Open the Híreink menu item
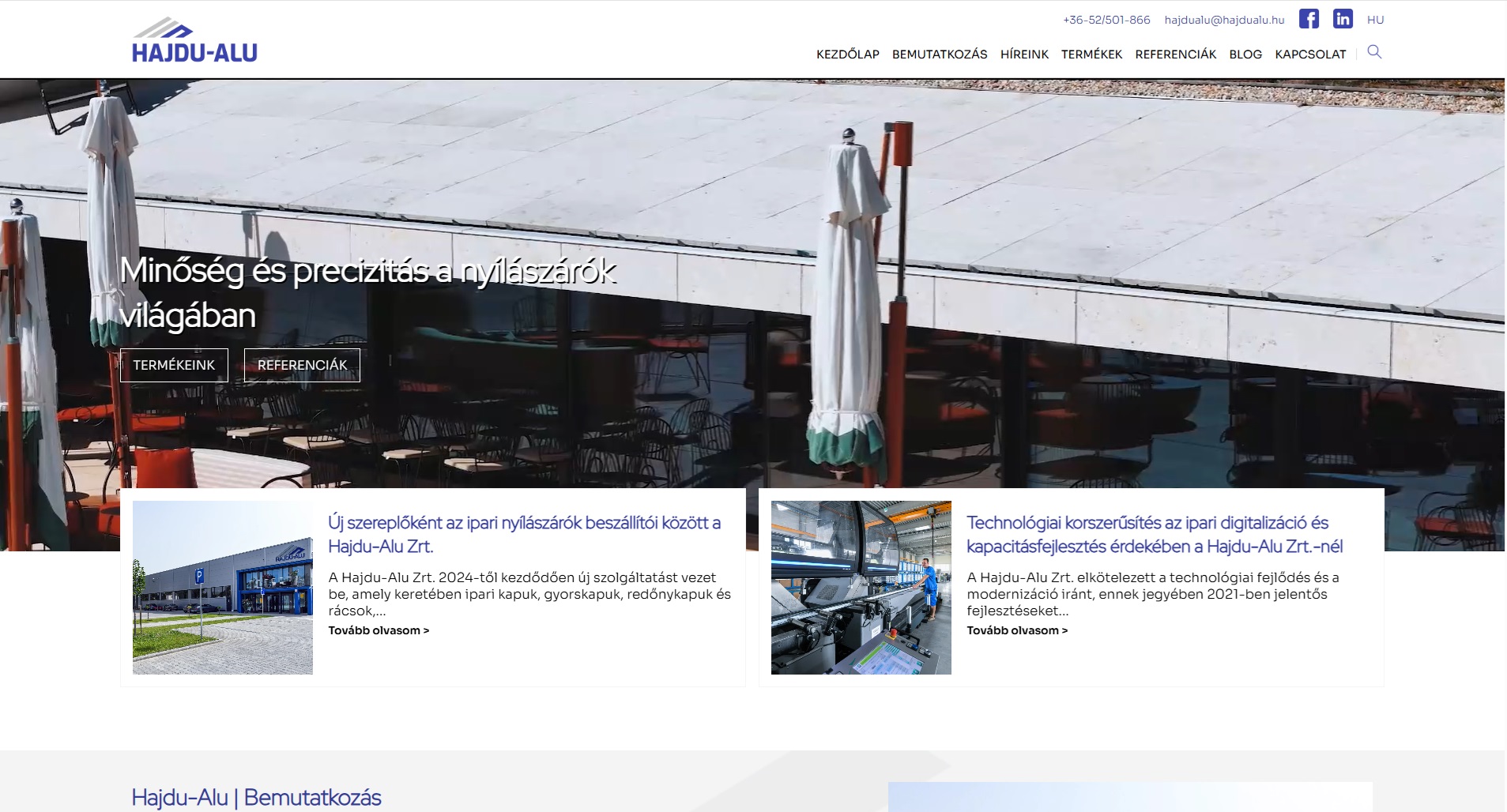 [x=1024, y=55]
